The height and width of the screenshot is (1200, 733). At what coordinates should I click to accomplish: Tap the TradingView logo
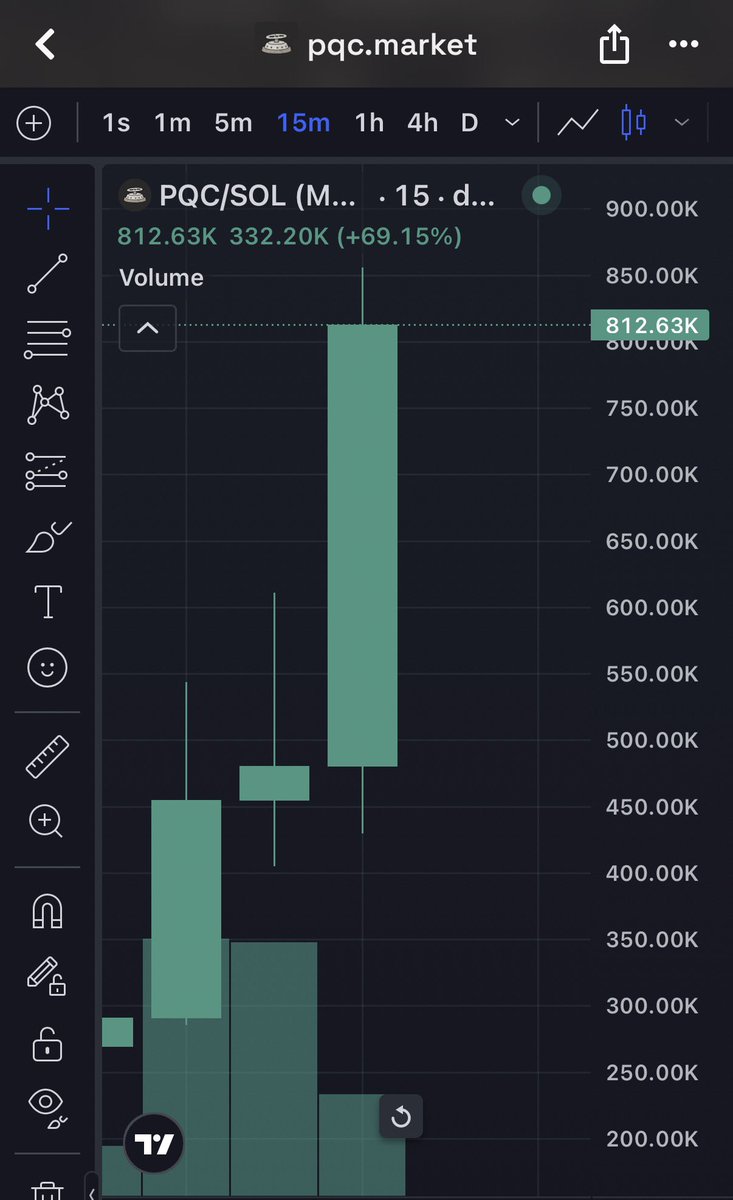(155, 1145)
